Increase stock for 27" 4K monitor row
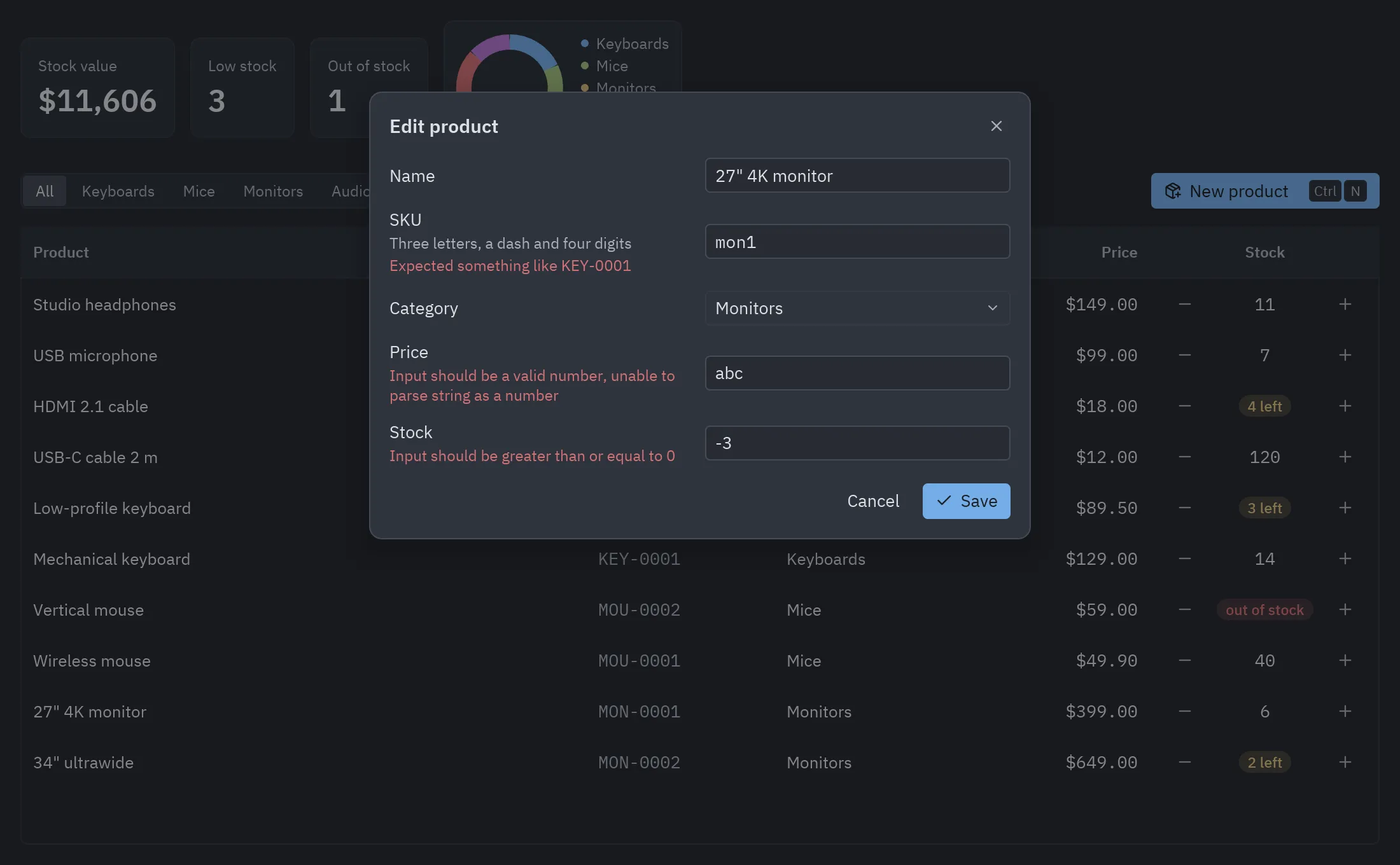The height and width of the screenshot is (865, 1400). (x=1345, y=711)
